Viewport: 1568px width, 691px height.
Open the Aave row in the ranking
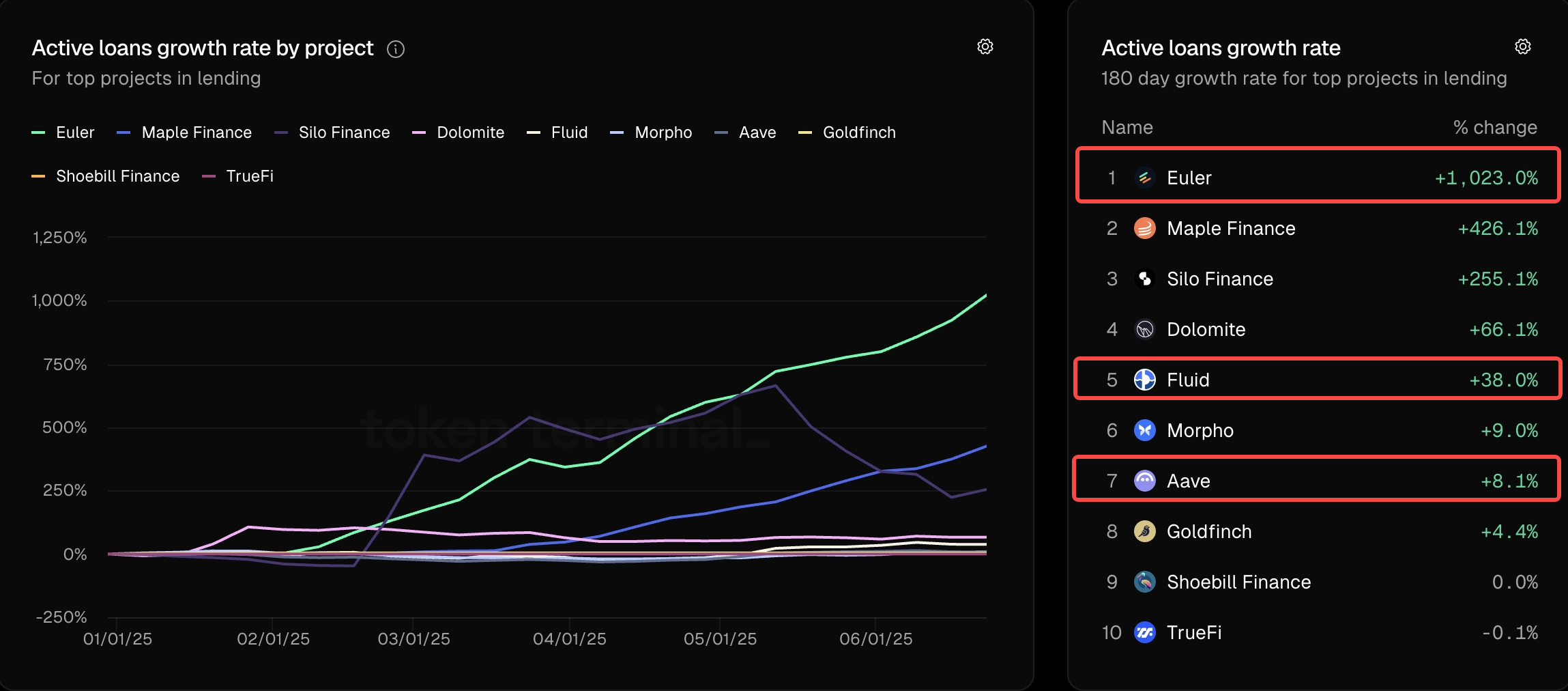[1317, 481]
